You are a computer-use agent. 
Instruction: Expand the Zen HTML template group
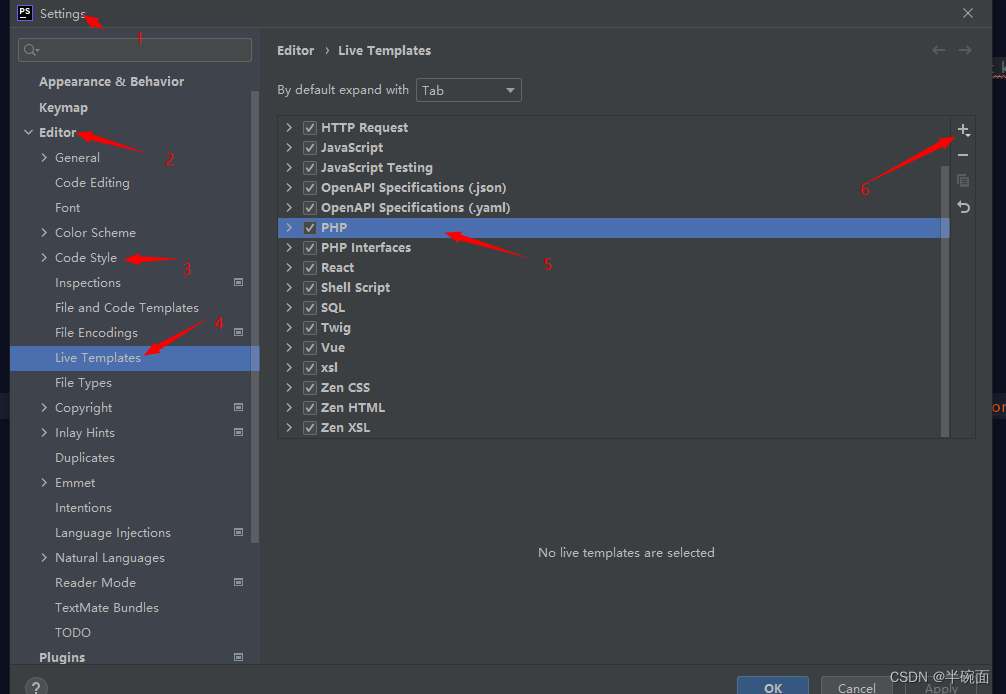point(289,407)
